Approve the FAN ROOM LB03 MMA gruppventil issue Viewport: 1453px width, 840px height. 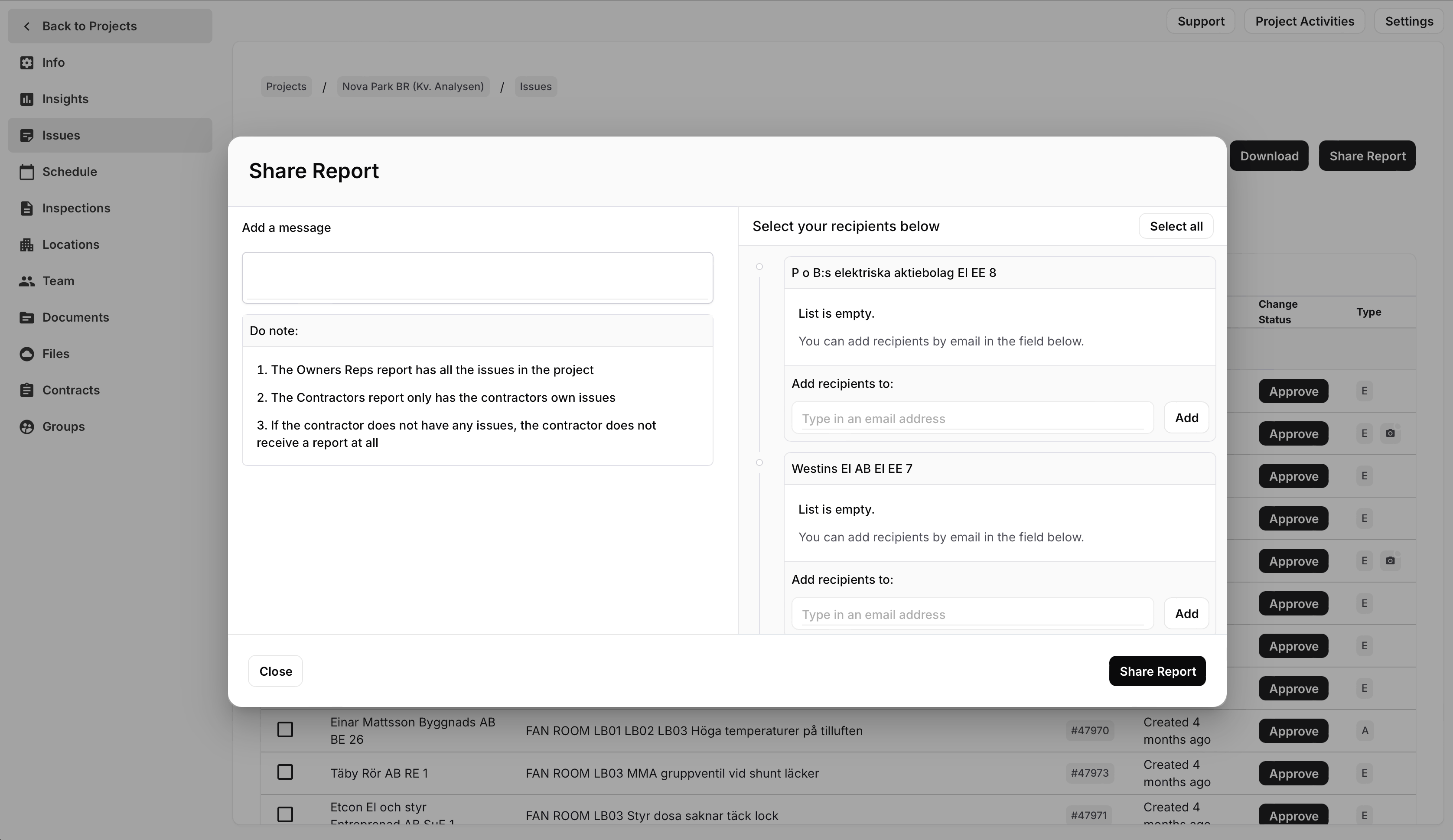click(1293, 773)
